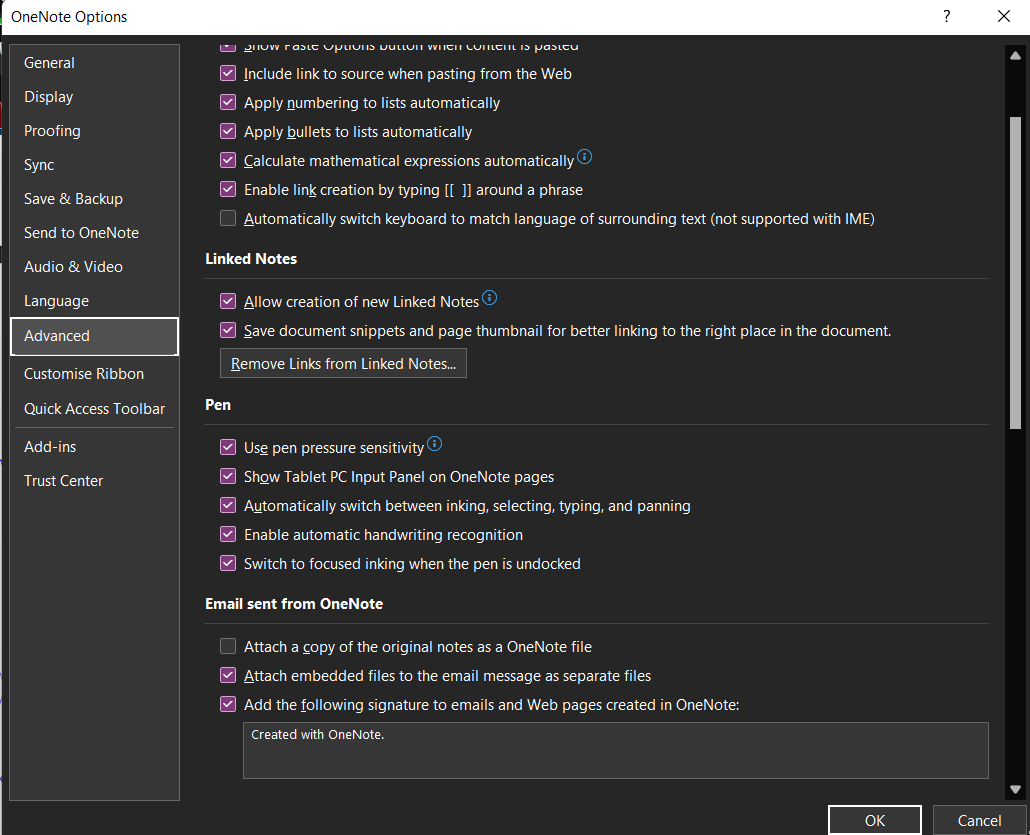Select the Language category

[x=95, y=301]
